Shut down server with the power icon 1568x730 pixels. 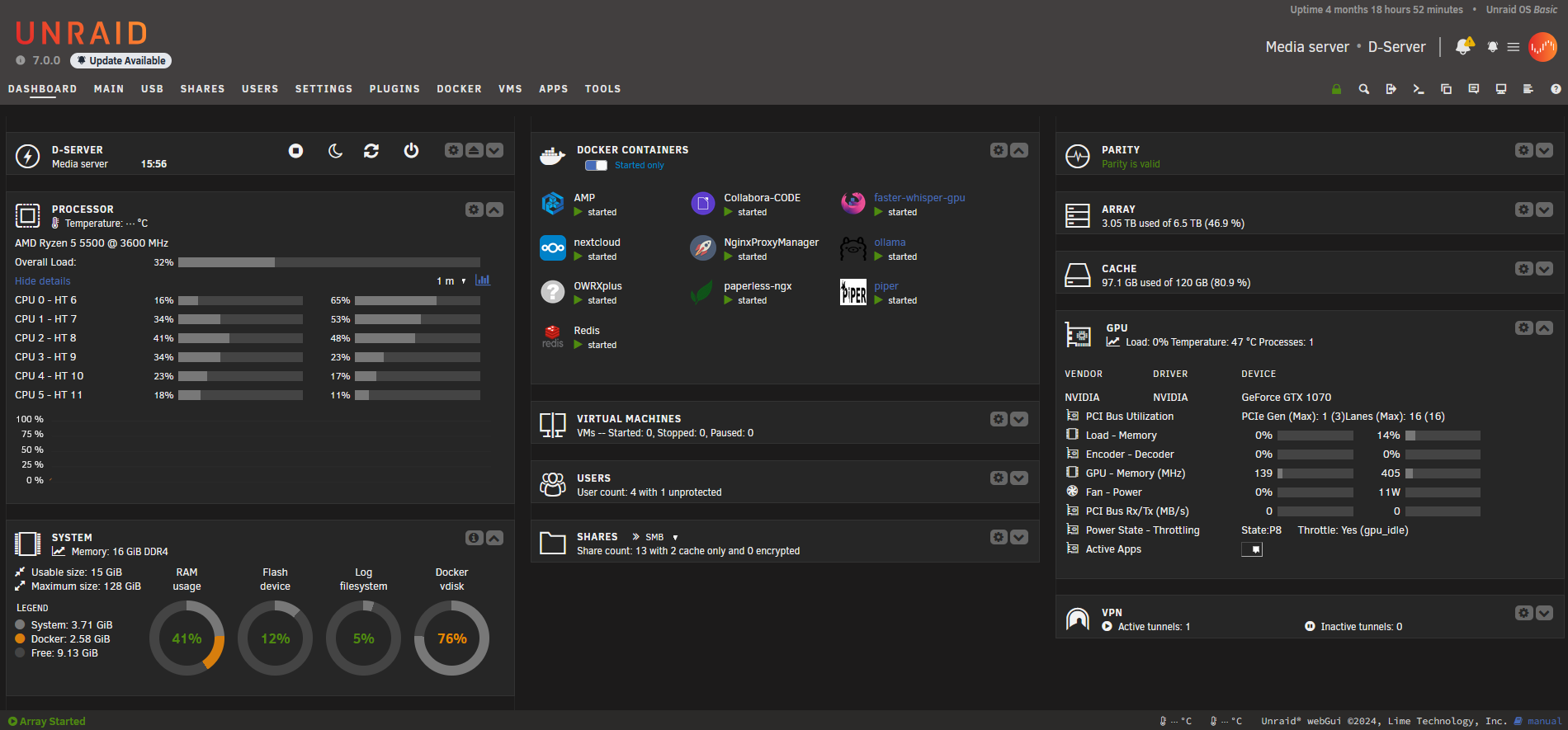pos(411,150)
